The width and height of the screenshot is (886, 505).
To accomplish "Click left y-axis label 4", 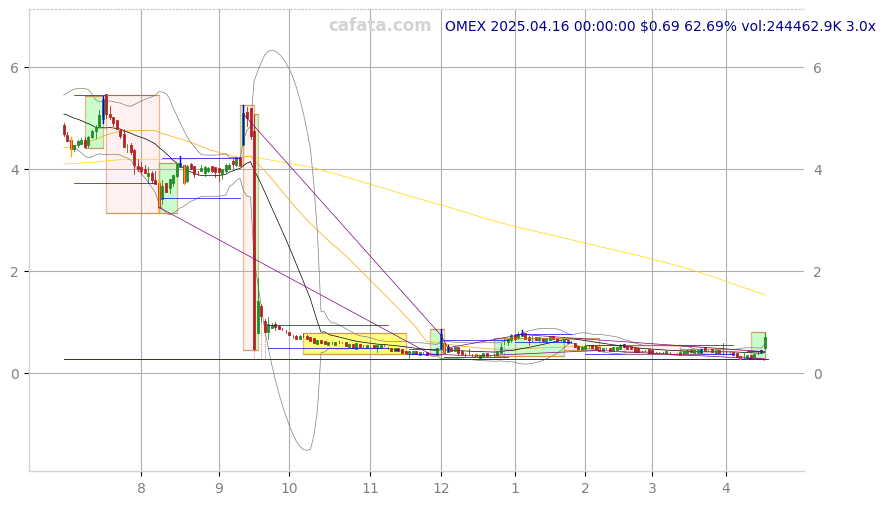I will (x=15, y=170).
